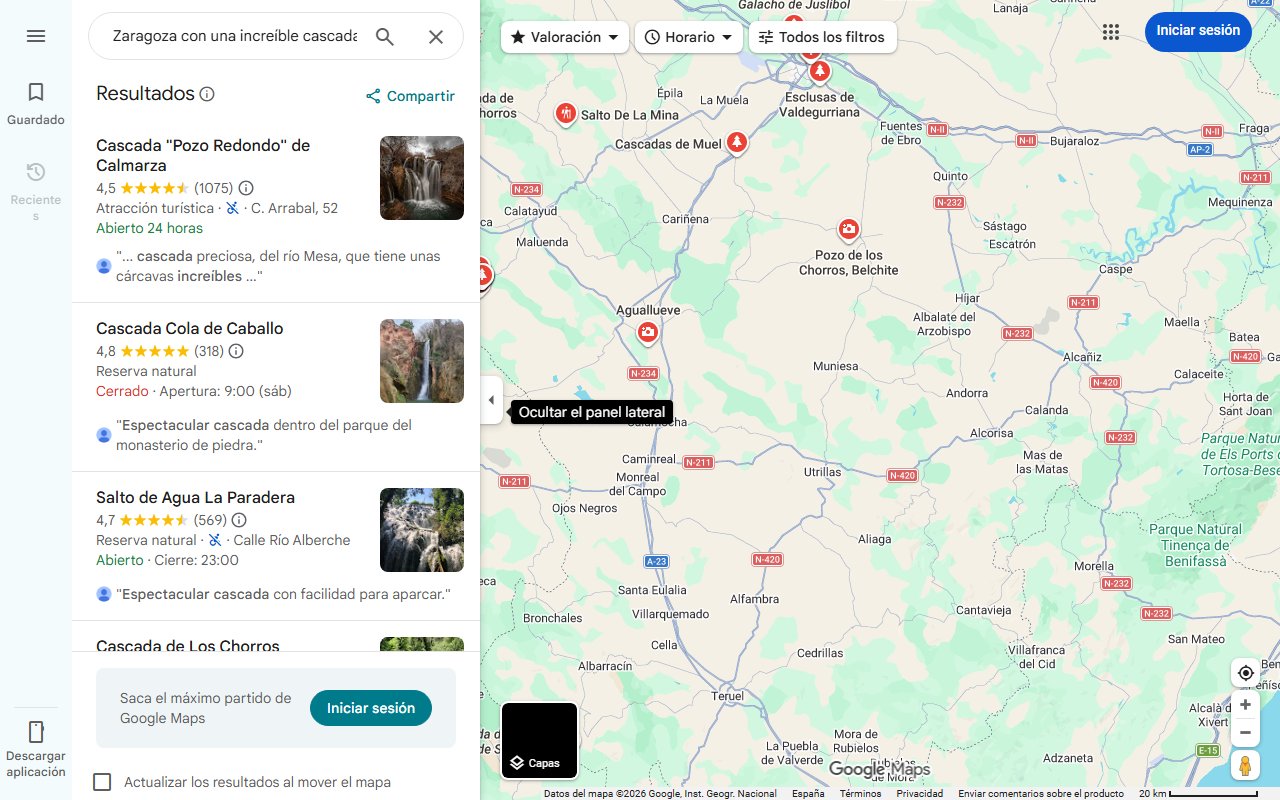Open the Privacidad footer link
The width and height of the screenshot is (1280, 800).
[x=920, y=792]
